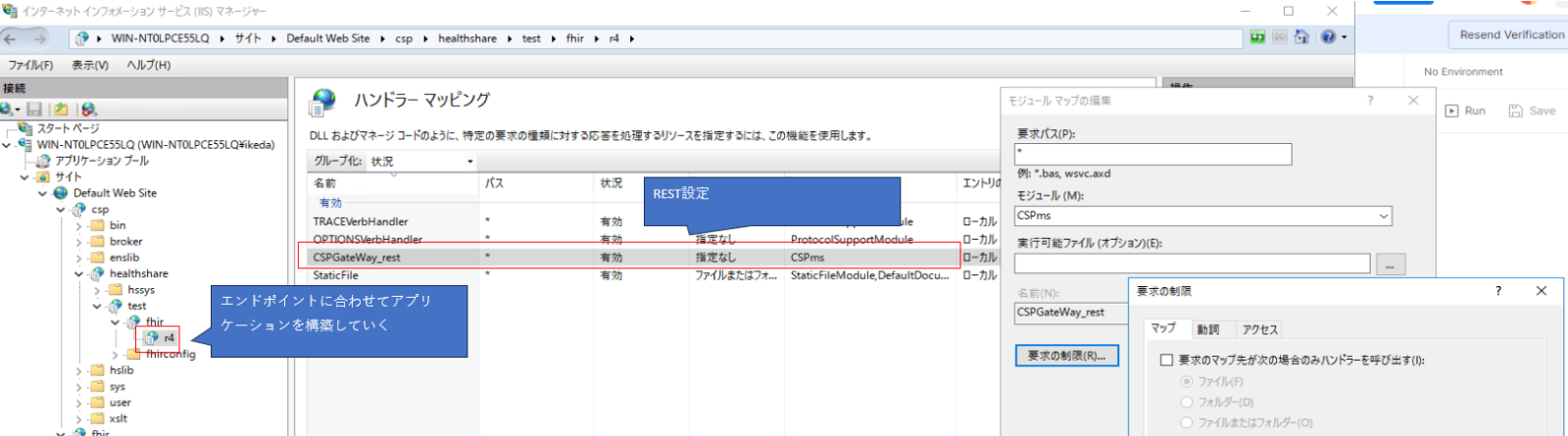Click the 要求の制限(R)... button
The height and width of the screenshot is (436, 1568).
pos(1066,356)
